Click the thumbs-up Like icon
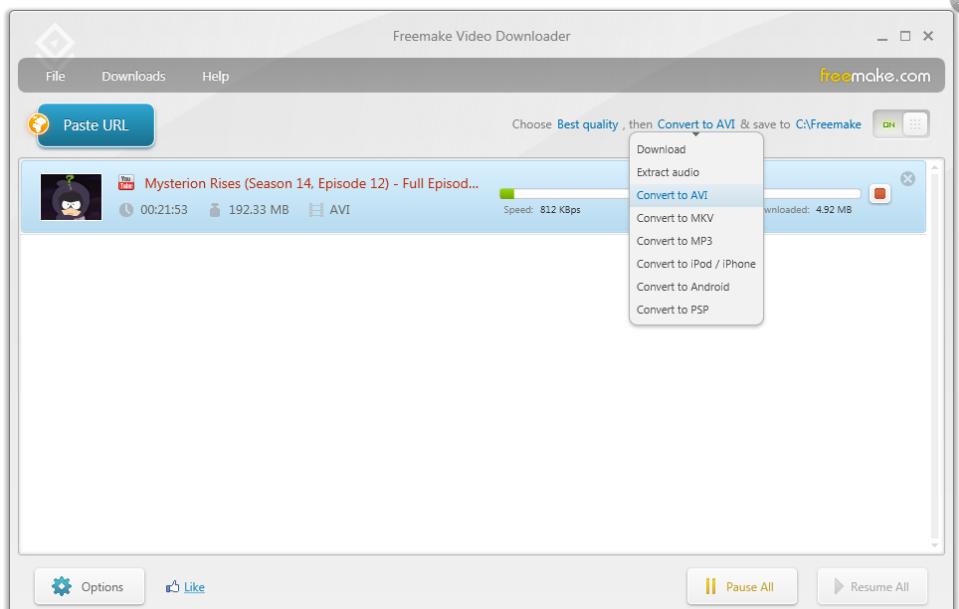 pos(172,587)
